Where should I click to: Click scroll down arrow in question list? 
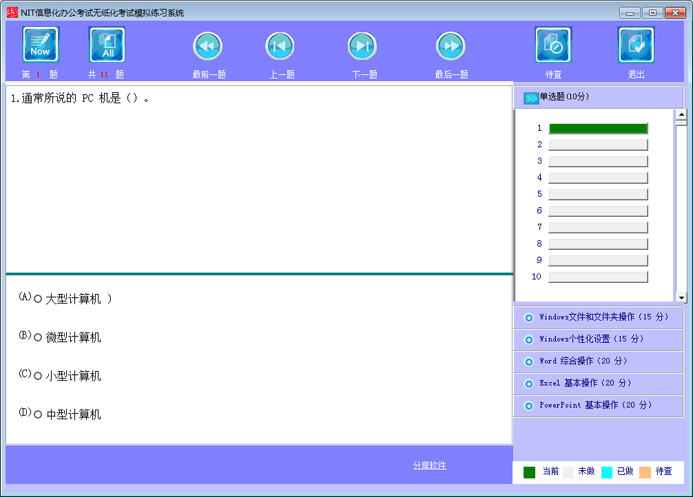coord(681,297)
